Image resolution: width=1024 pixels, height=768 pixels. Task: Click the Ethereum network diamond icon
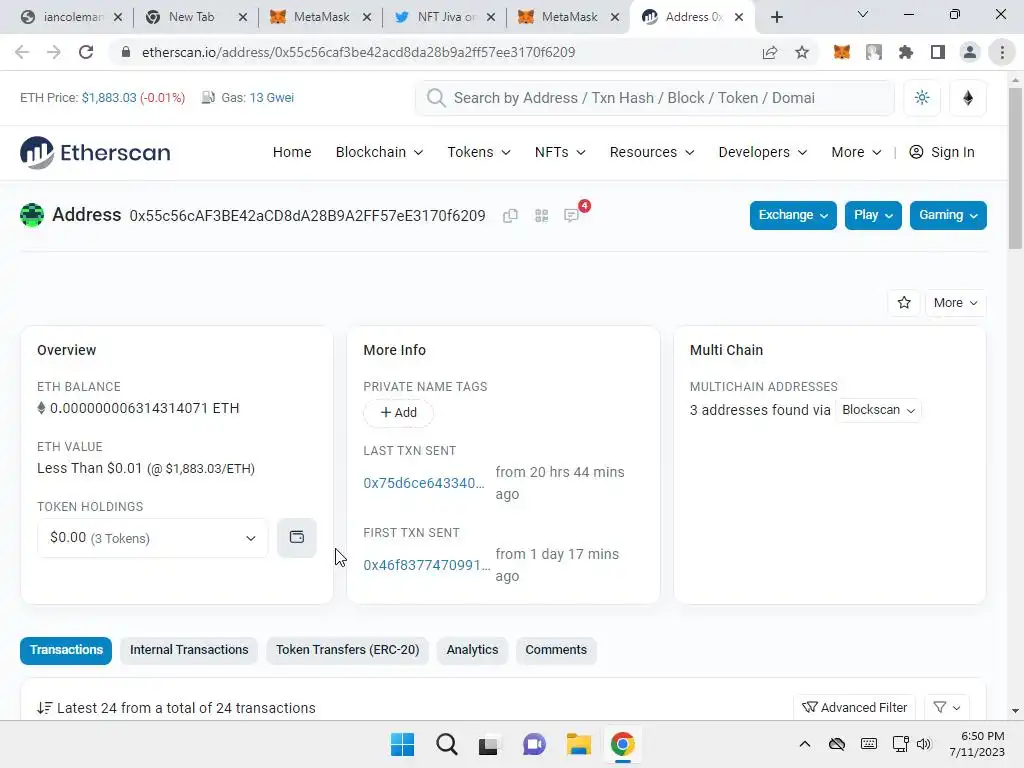point(968,98)
